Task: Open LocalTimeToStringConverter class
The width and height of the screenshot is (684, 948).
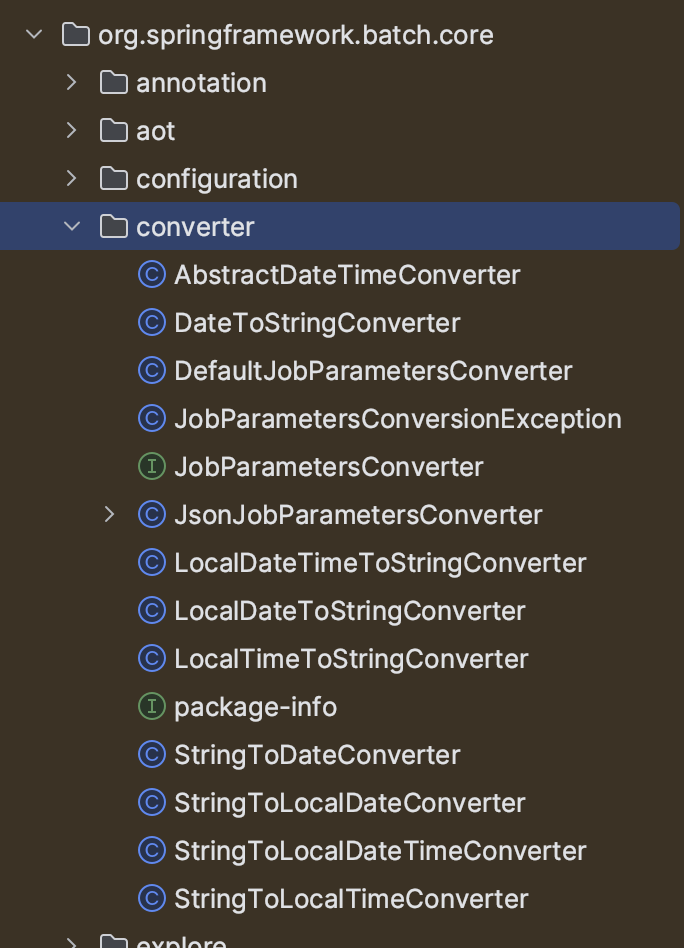Action: click(351, 660)
